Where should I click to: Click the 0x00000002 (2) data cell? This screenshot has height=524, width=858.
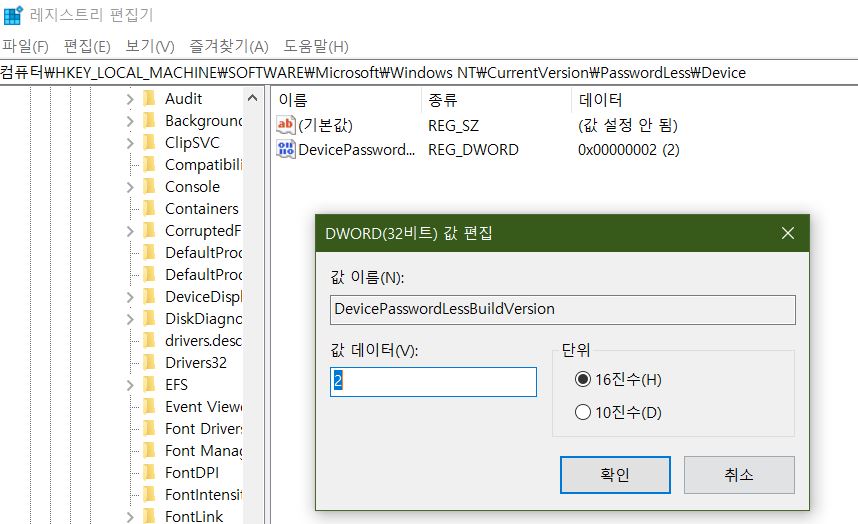(x=629, y=149)
